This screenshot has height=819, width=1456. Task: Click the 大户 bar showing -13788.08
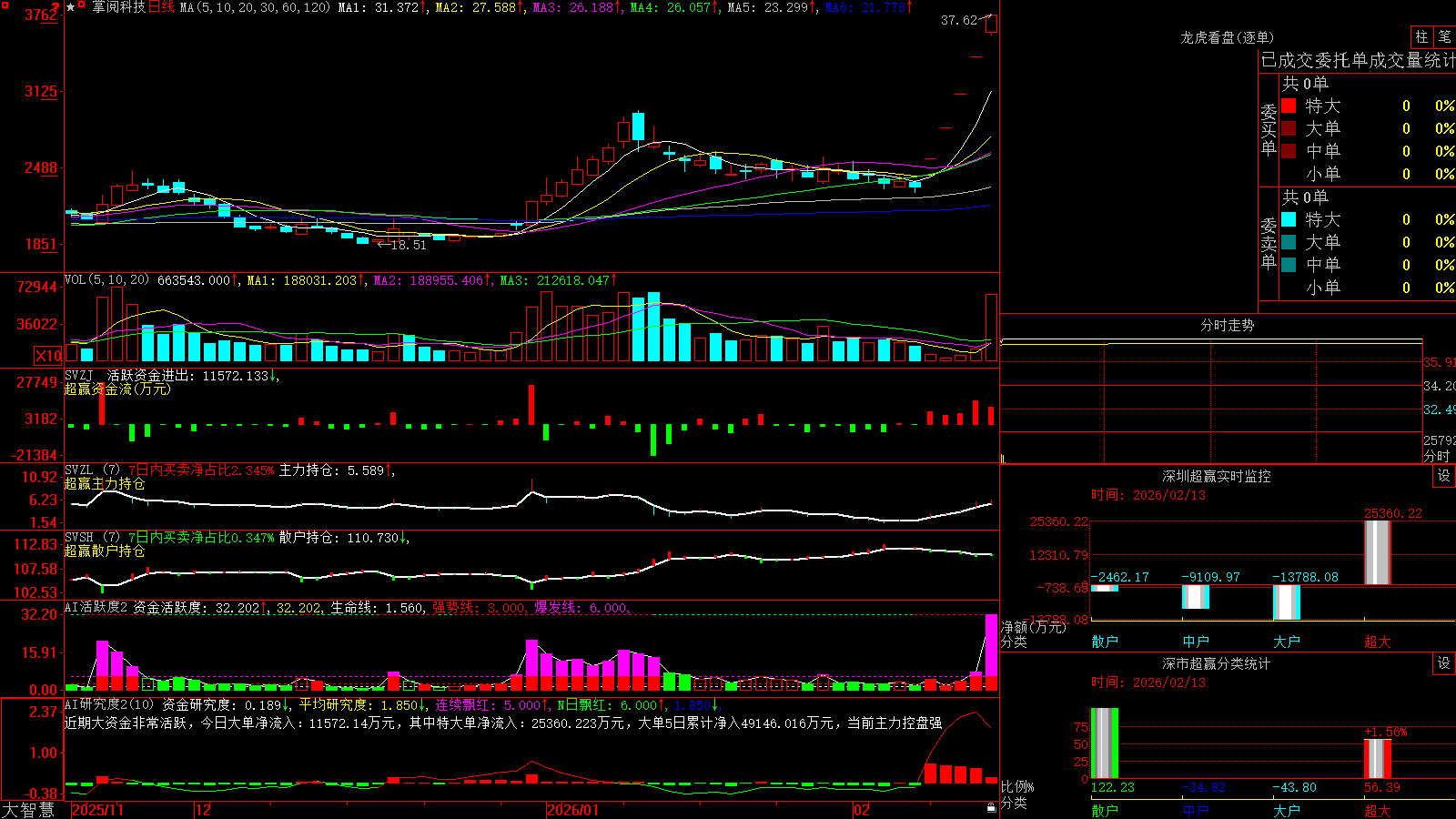[1287, 602]
